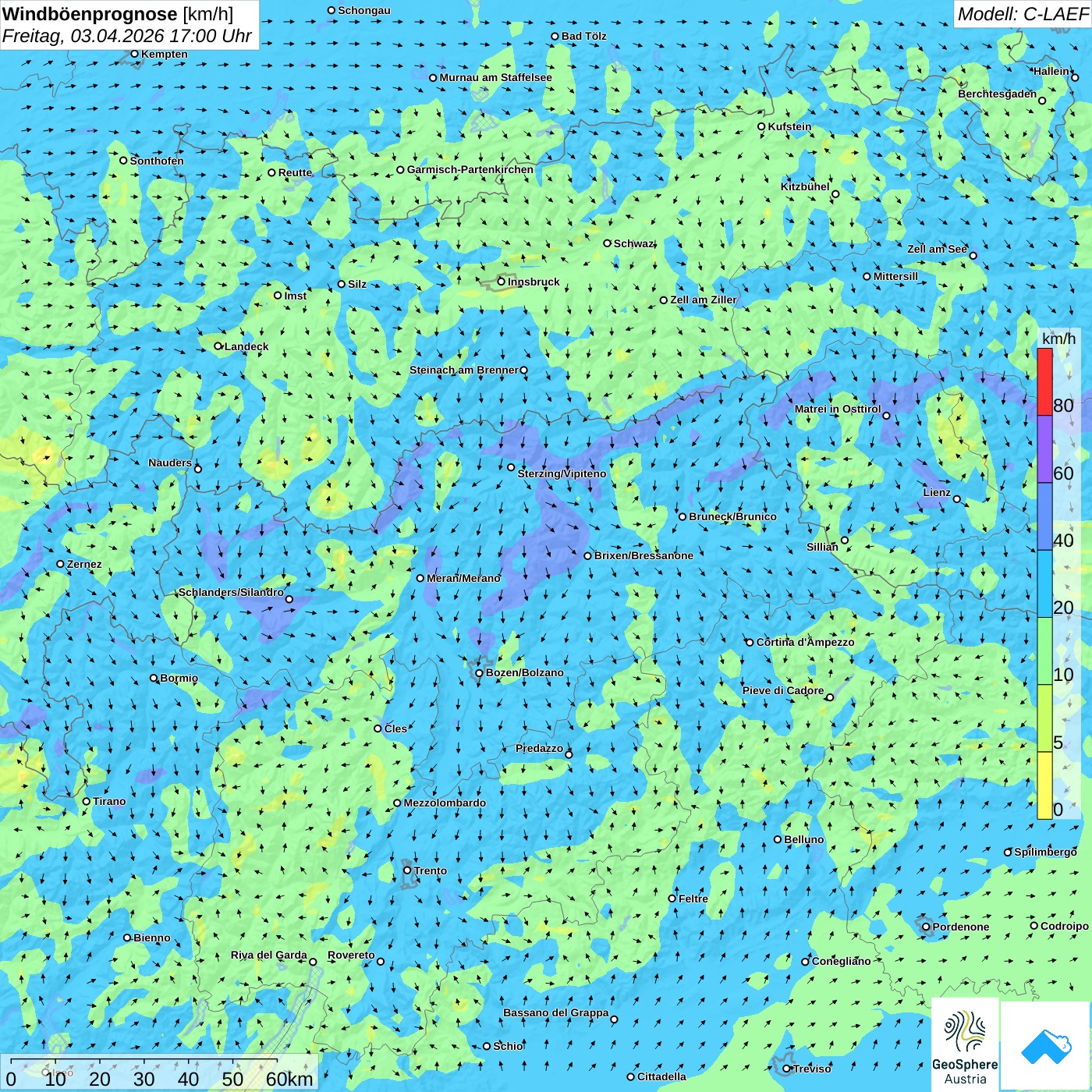
Task: Click the 'Cortina d'Ampezzo' label
Action: (805, 642)
